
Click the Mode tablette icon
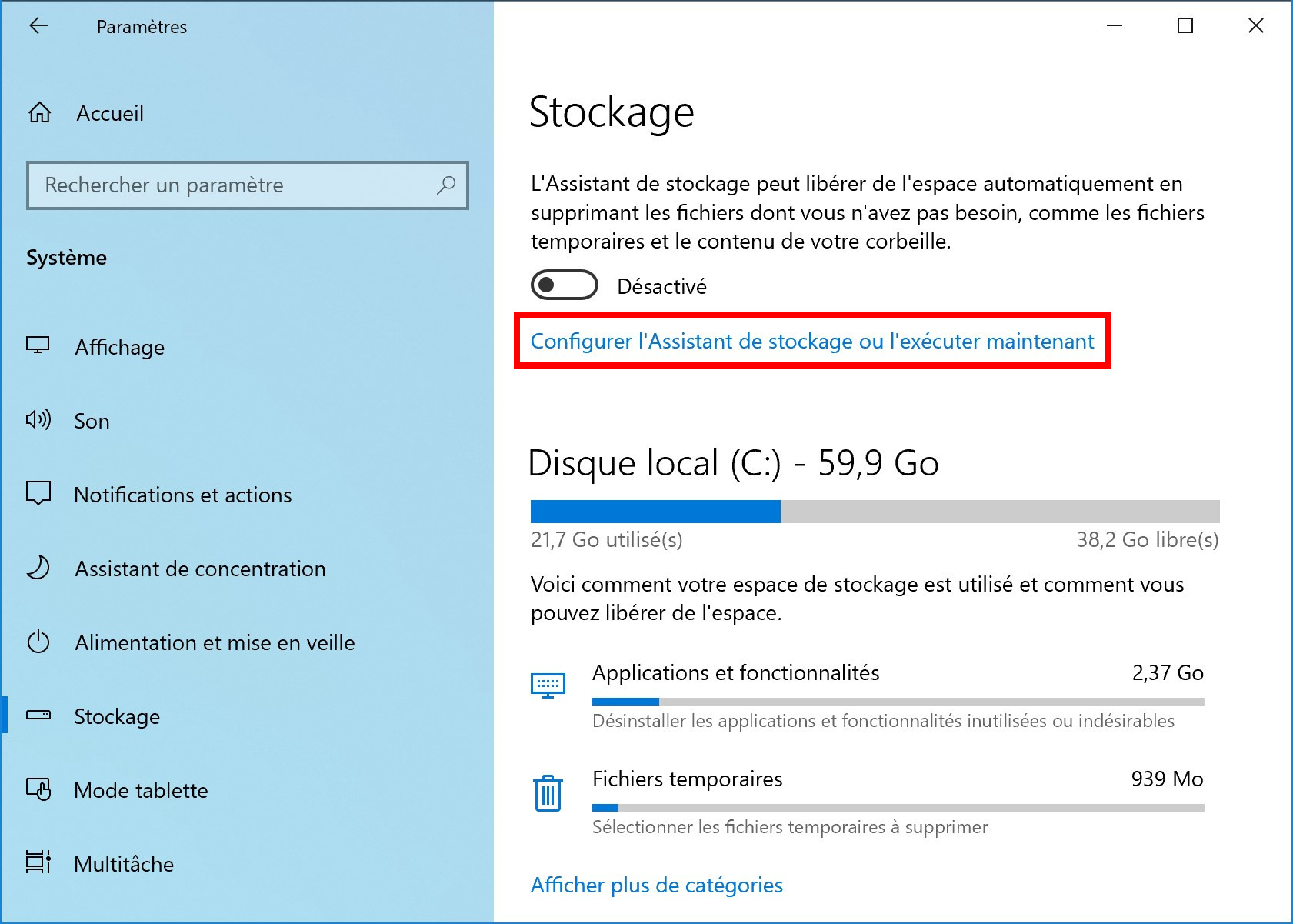pos(38,789)
